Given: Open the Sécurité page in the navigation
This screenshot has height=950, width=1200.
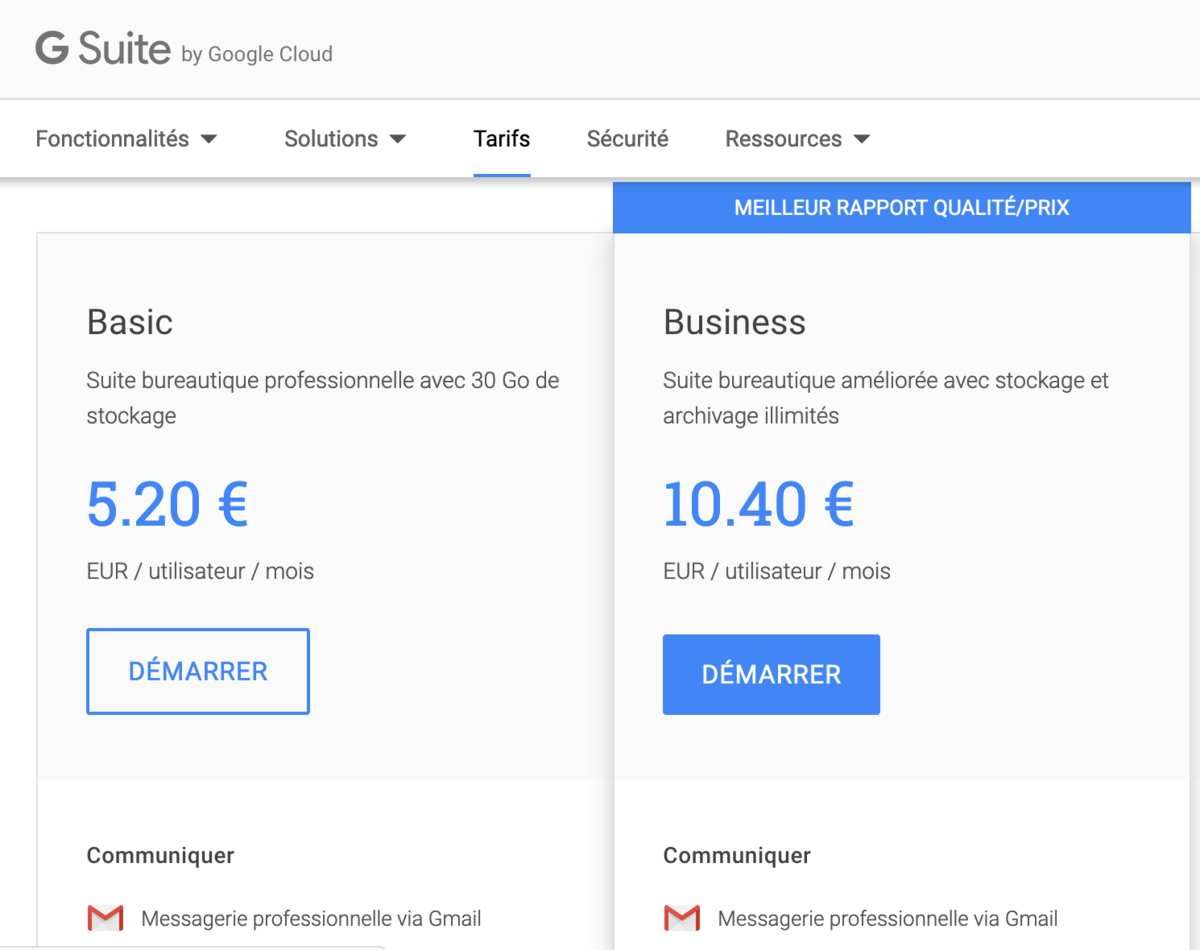Looking at the screenshot, I should (627, 139).
